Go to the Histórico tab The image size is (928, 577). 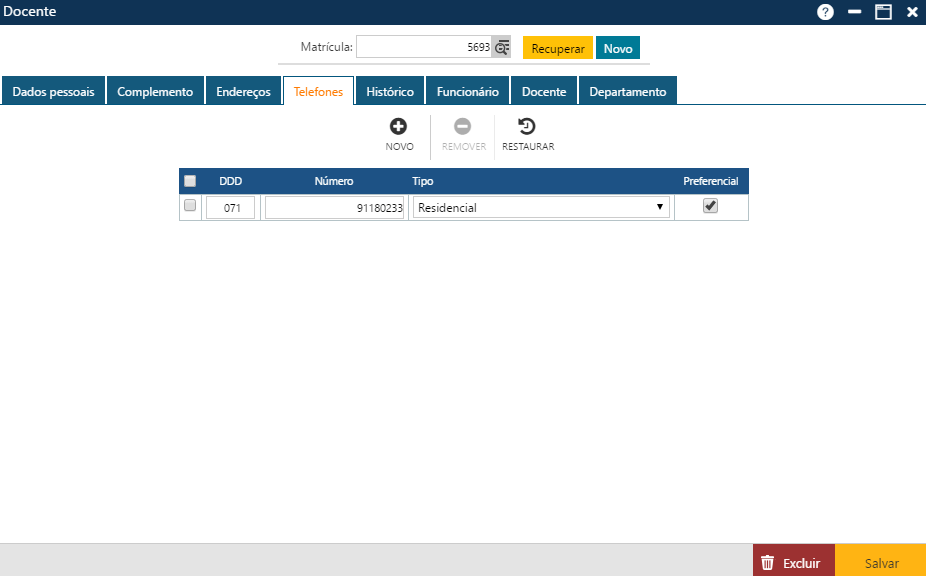point(390,92)
